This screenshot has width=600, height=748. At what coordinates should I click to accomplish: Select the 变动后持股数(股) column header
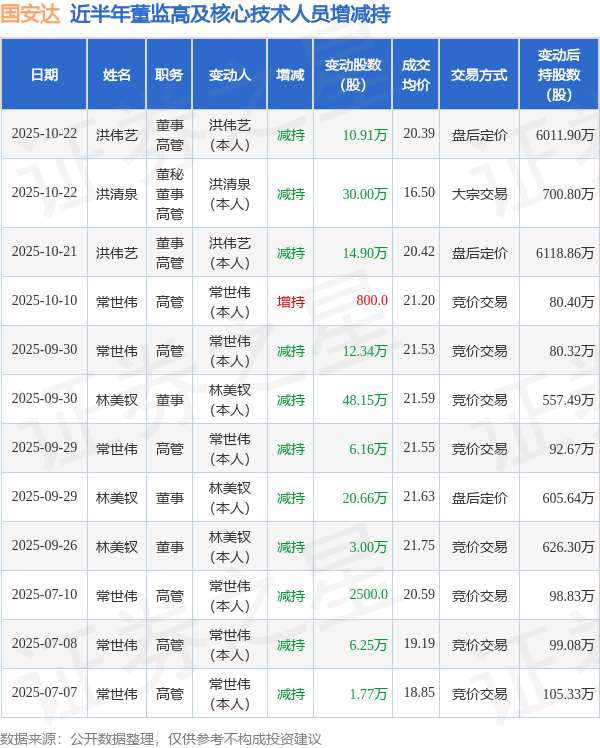[x=559, y=75]
